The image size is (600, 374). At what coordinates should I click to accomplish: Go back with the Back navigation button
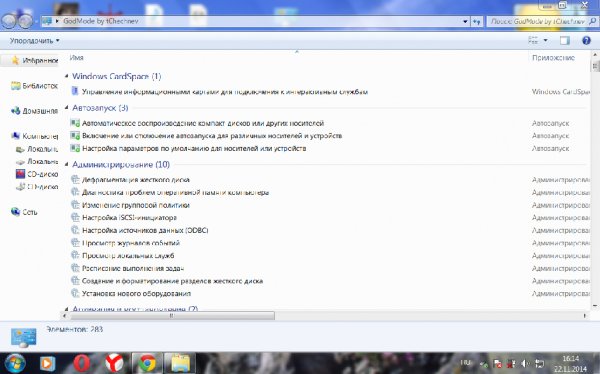9,21
